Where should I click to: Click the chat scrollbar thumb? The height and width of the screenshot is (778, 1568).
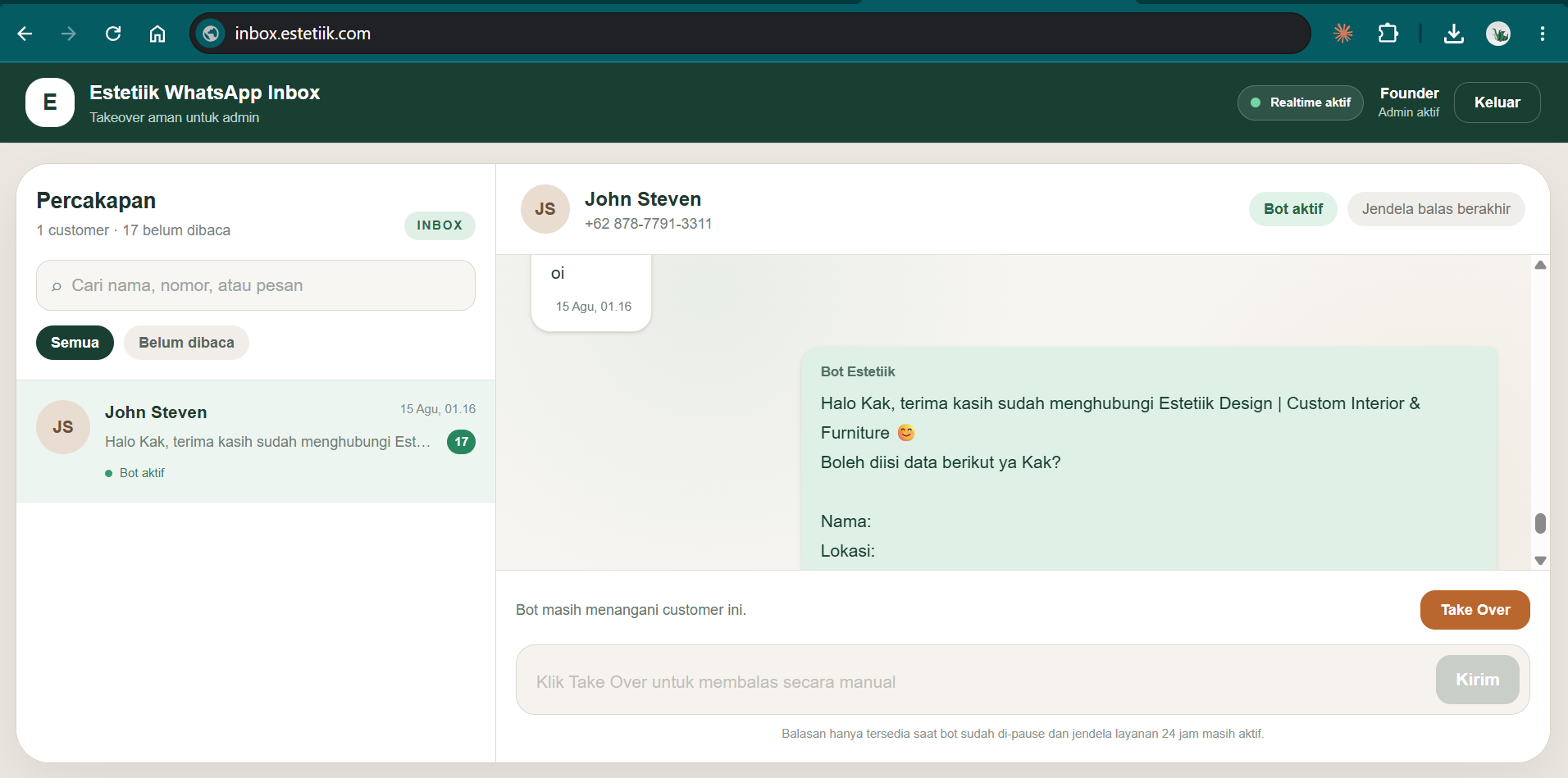point(1540,523)
